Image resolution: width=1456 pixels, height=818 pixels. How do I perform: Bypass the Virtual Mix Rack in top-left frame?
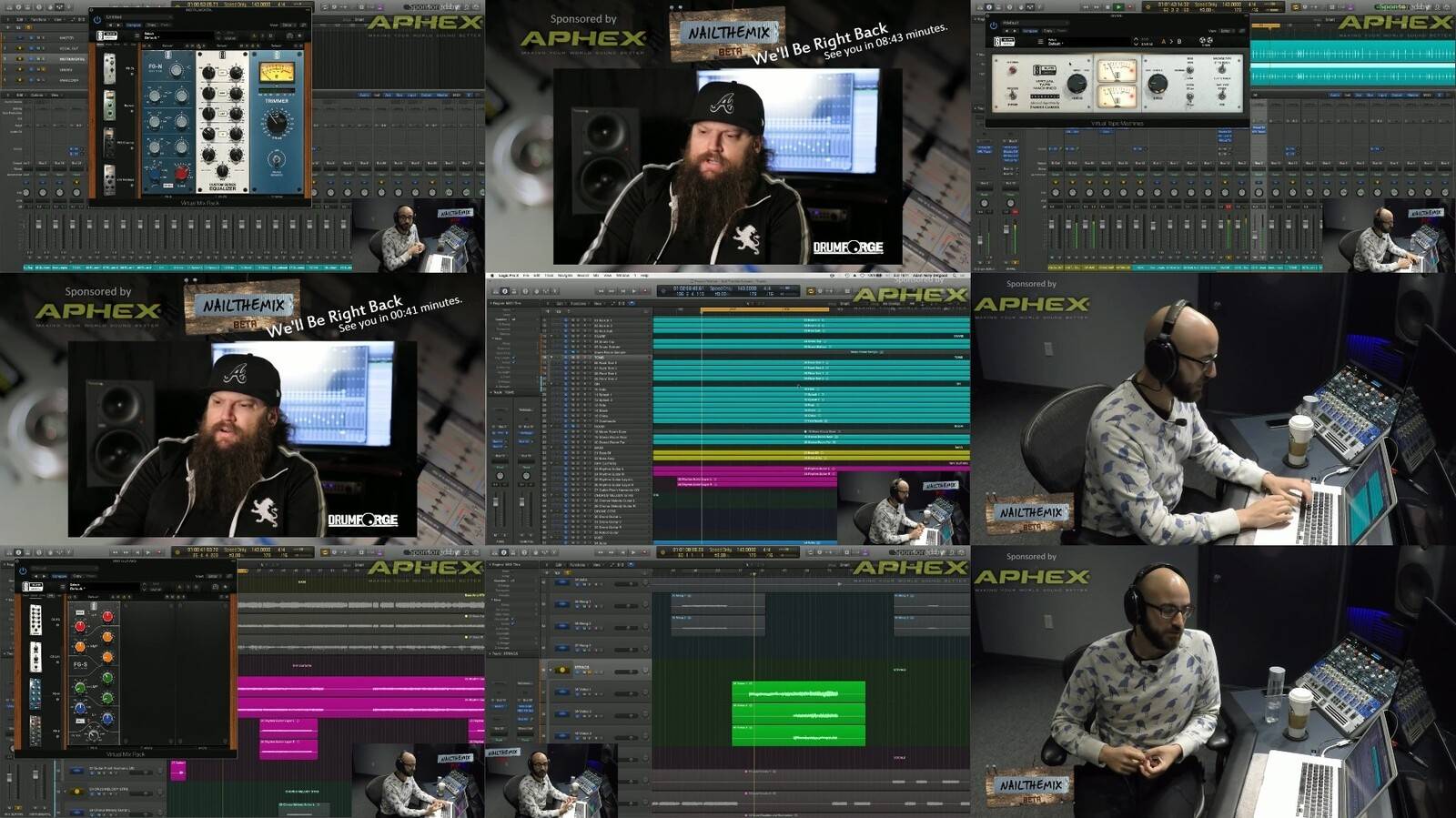[97, 18]
